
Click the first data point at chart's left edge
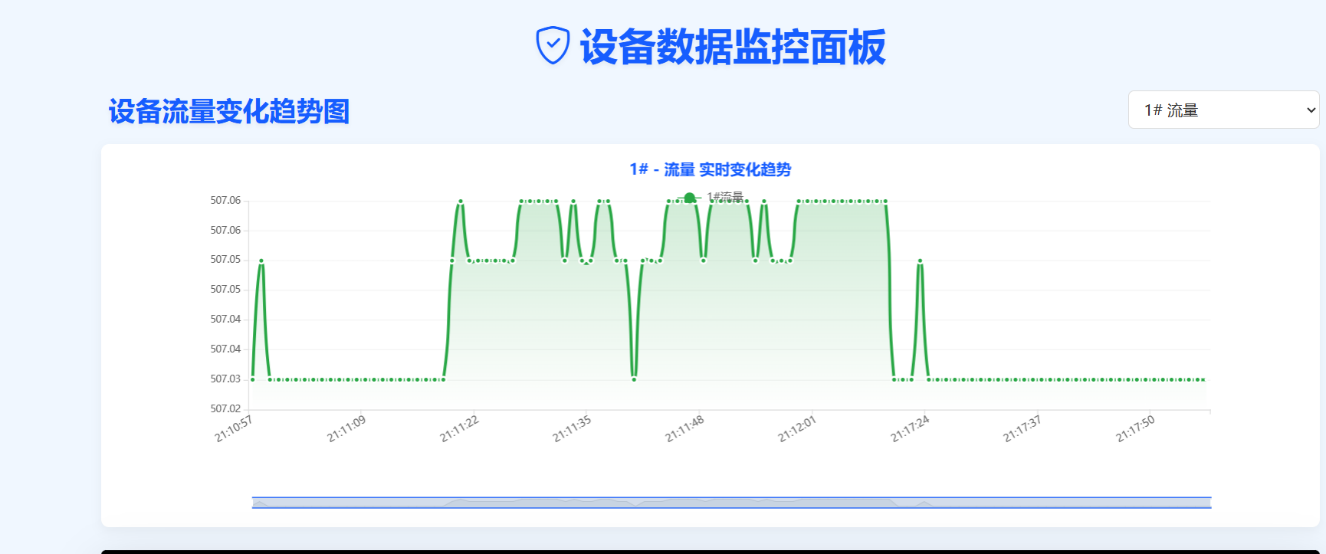pyautogui.click(x=252, y=379)
